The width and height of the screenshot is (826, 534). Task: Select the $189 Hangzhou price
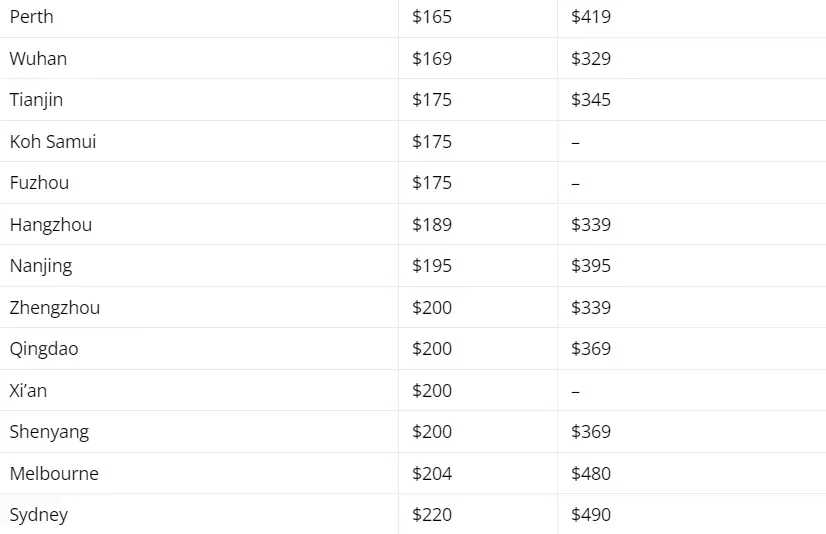point(432,225)
